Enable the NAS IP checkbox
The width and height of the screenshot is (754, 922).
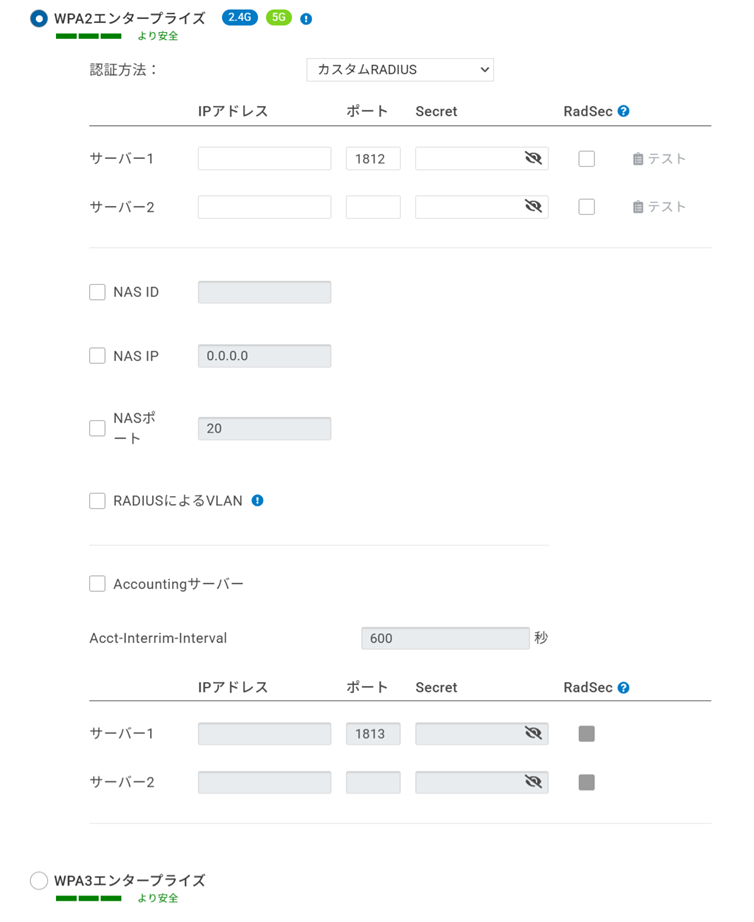click(97, 356)
